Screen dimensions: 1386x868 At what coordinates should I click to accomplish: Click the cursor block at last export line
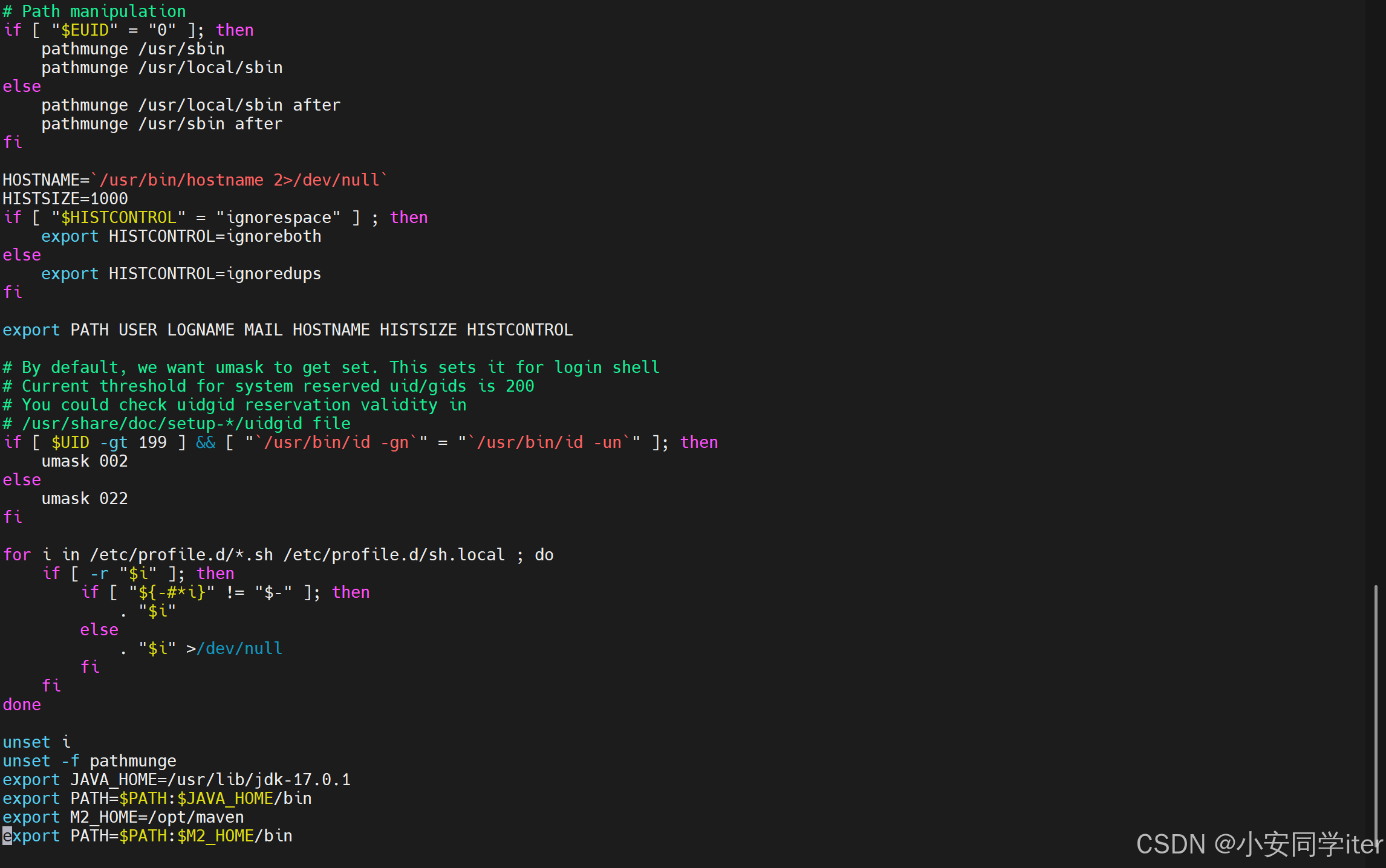[x=7, y=836]
